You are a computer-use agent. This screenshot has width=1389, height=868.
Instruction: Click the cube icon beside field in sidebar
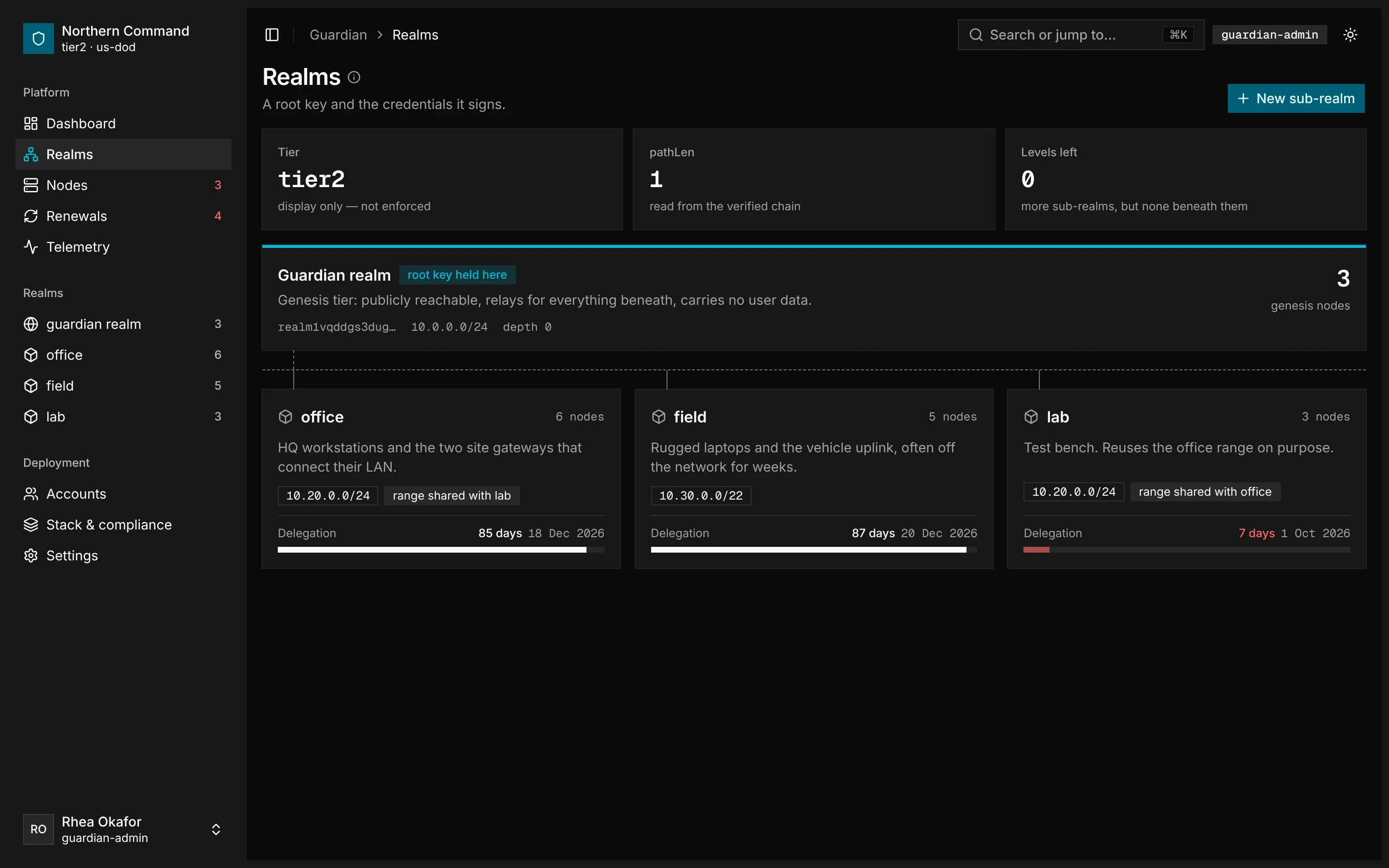pos(31,386)
